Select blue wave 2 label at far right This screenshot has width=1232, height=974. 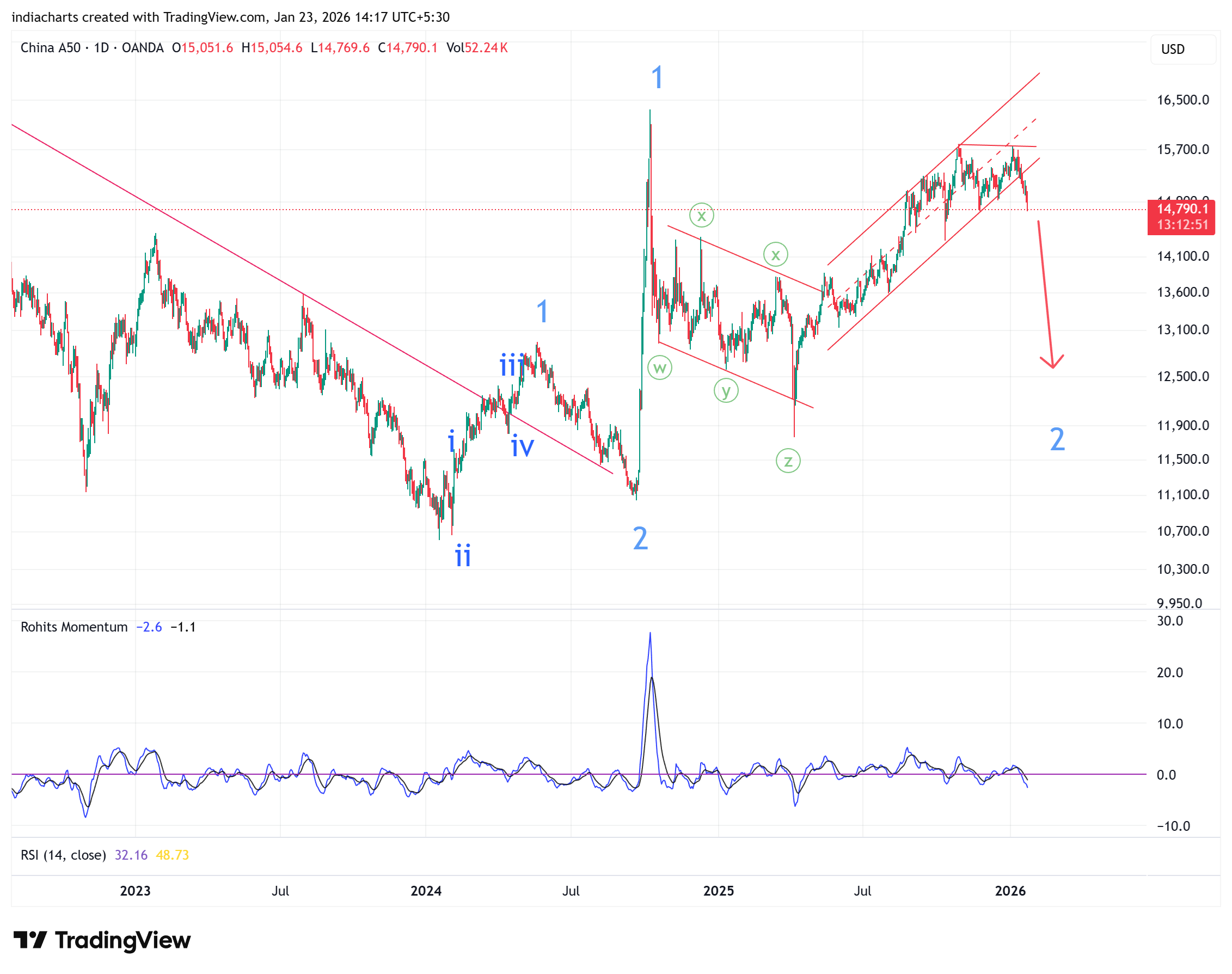(x=1057, y=440)
